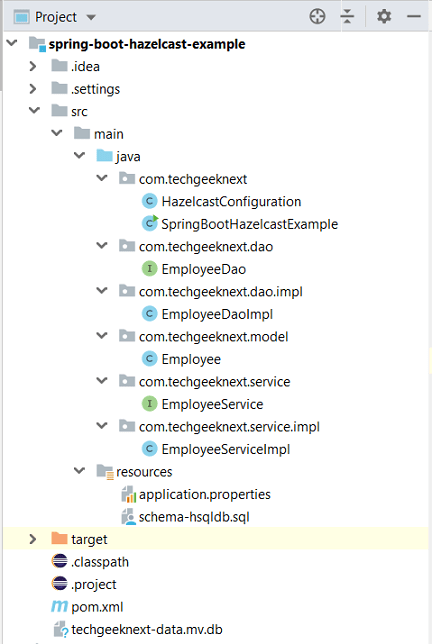Select EmployeeServiceImpl class
The height and width of the screenshot is (644, 432).
pos(225,449)
